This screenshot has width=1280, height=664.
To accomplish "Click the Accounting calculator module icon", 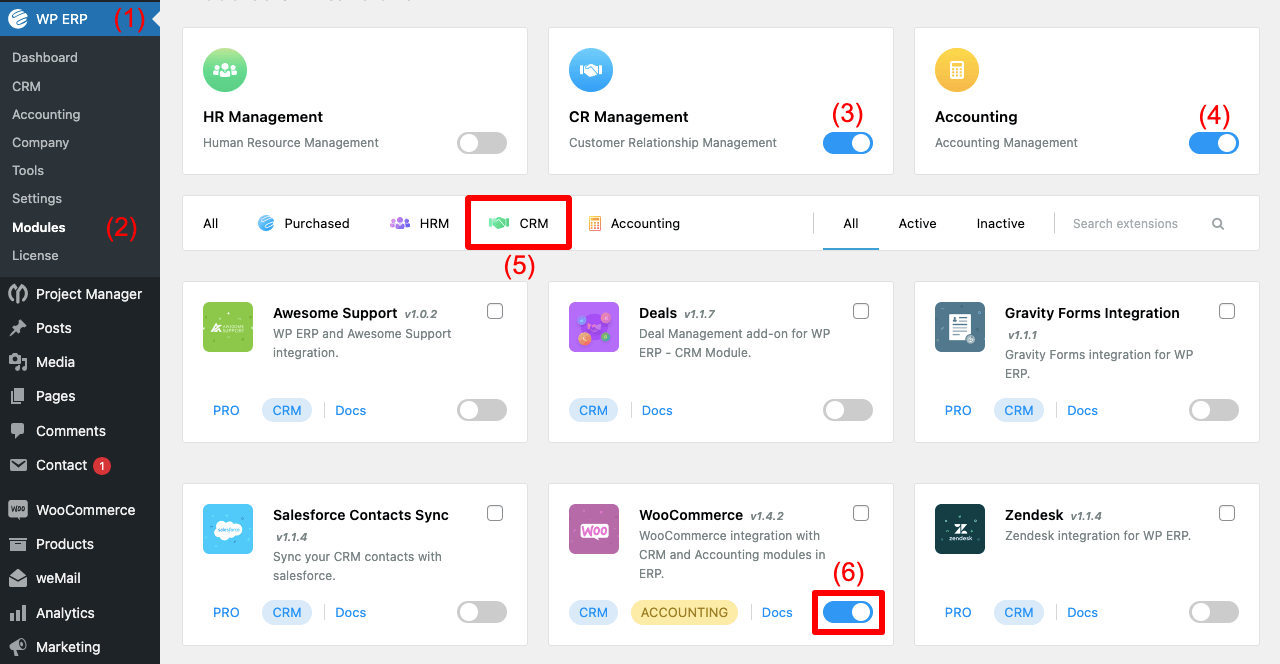I will pos(957,70).
